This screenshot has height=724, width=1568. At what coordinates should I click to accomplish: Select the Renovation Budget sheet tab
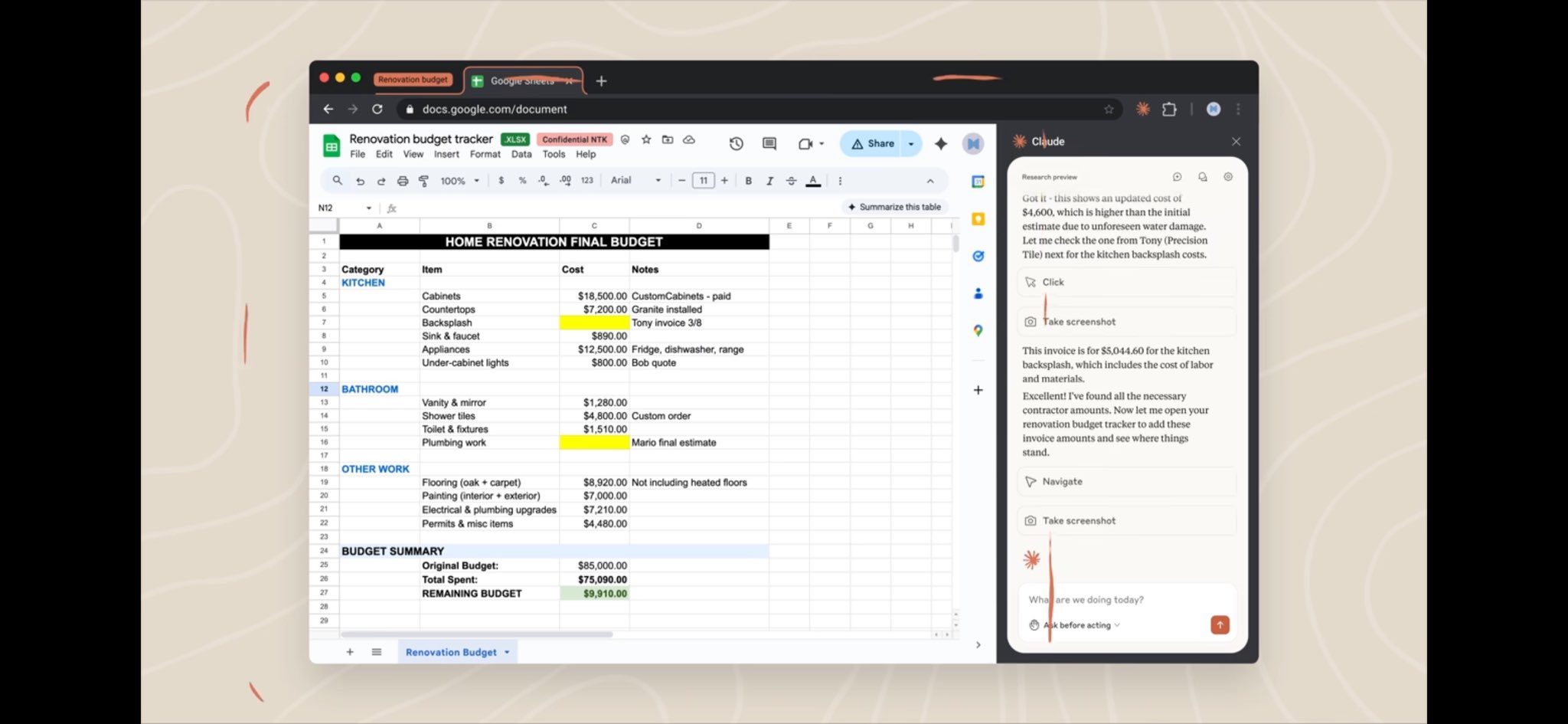point(452,652)
